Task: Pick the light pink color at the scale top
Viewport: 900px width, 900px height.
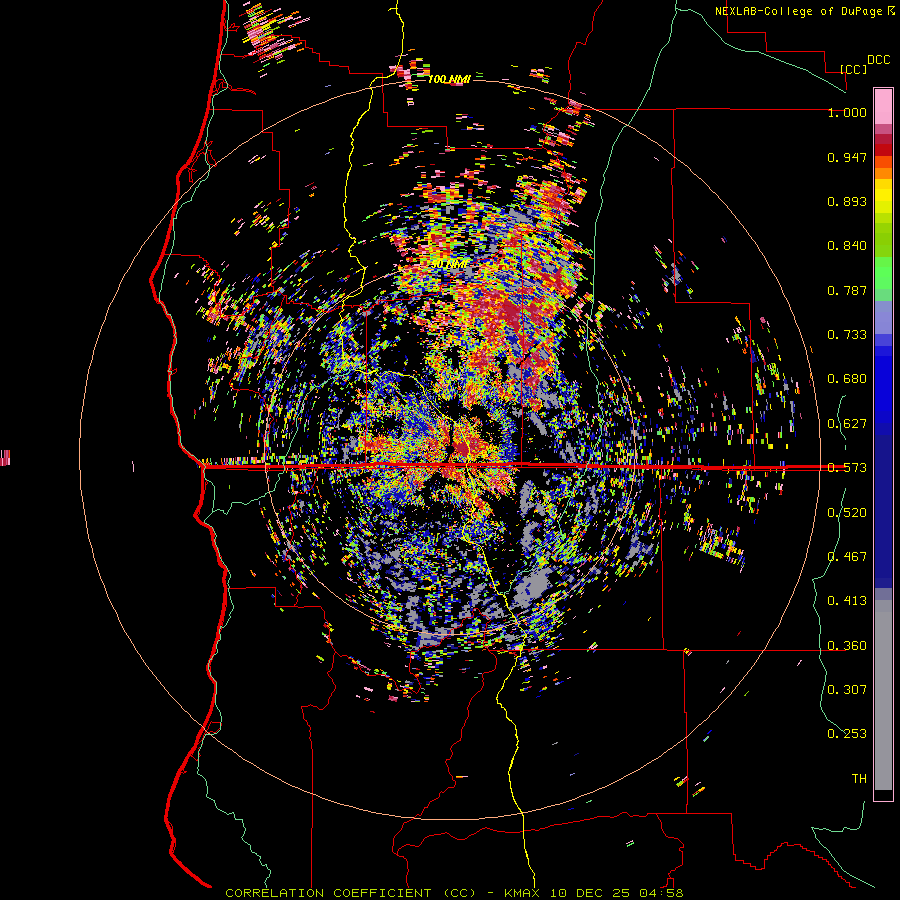Action: tap(883, 106)
